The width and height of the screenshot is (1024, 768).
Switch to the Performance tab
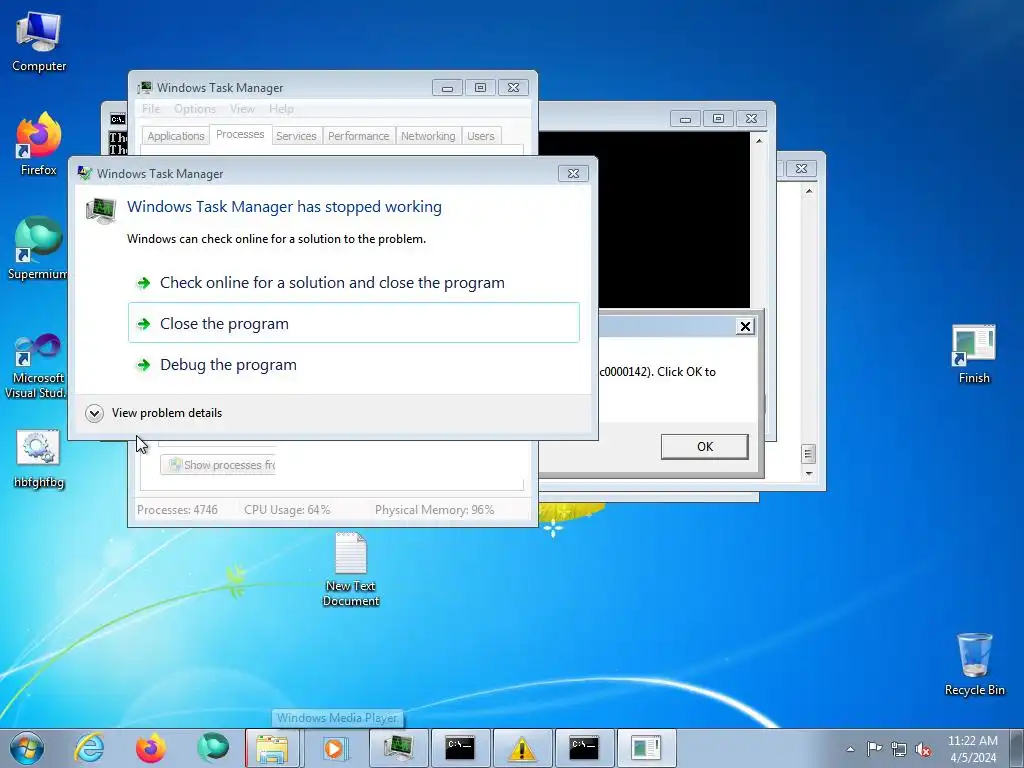[x=358, y=136]
